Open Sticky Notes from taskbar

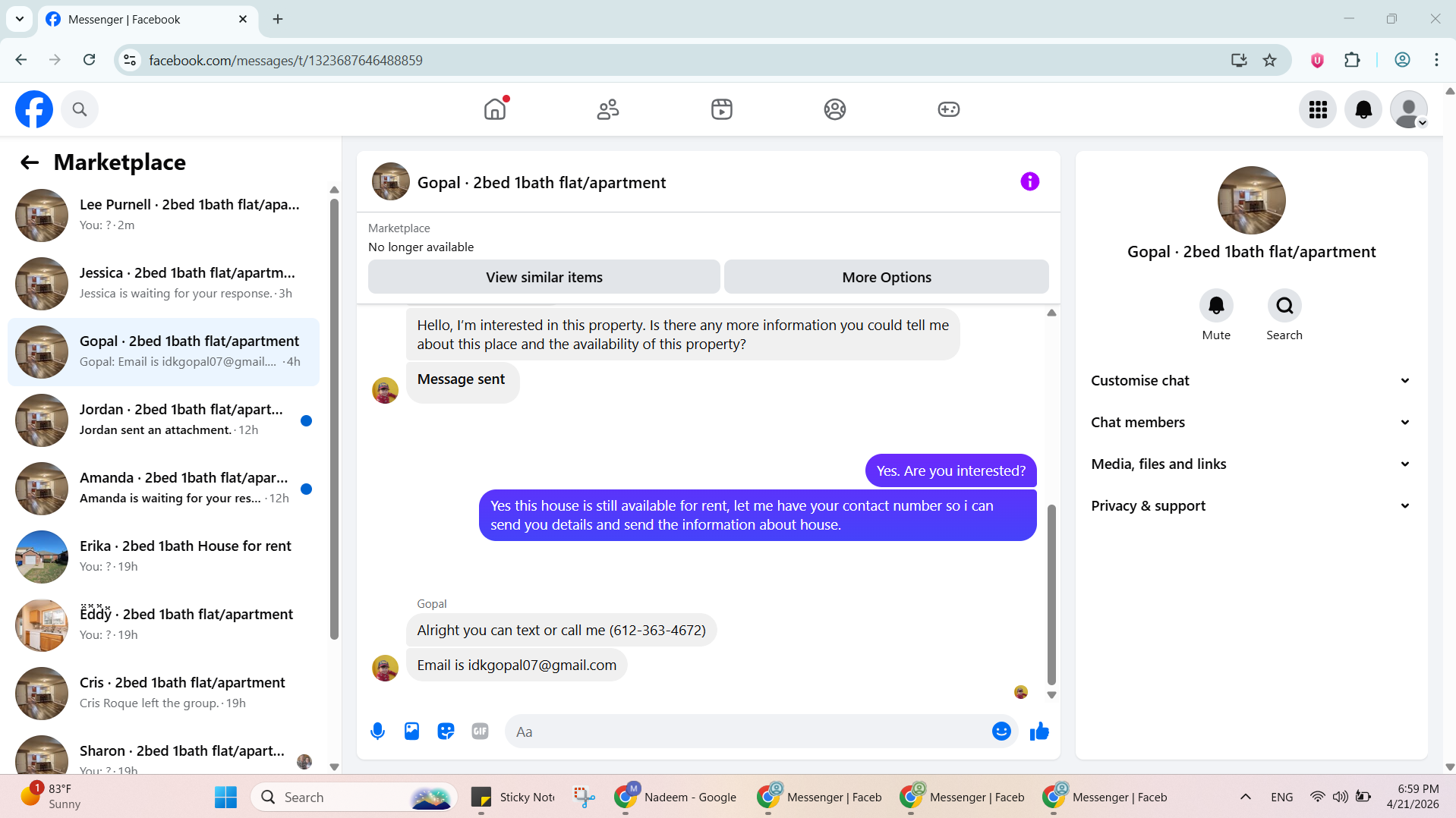pyautogui.click(x=513, y=797)
